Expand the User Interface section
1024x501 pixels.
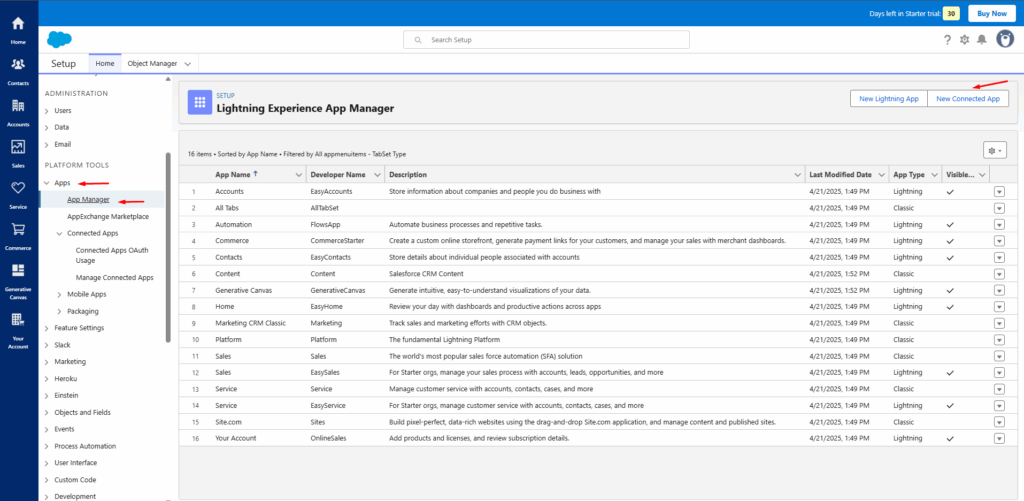click(46, 463)
